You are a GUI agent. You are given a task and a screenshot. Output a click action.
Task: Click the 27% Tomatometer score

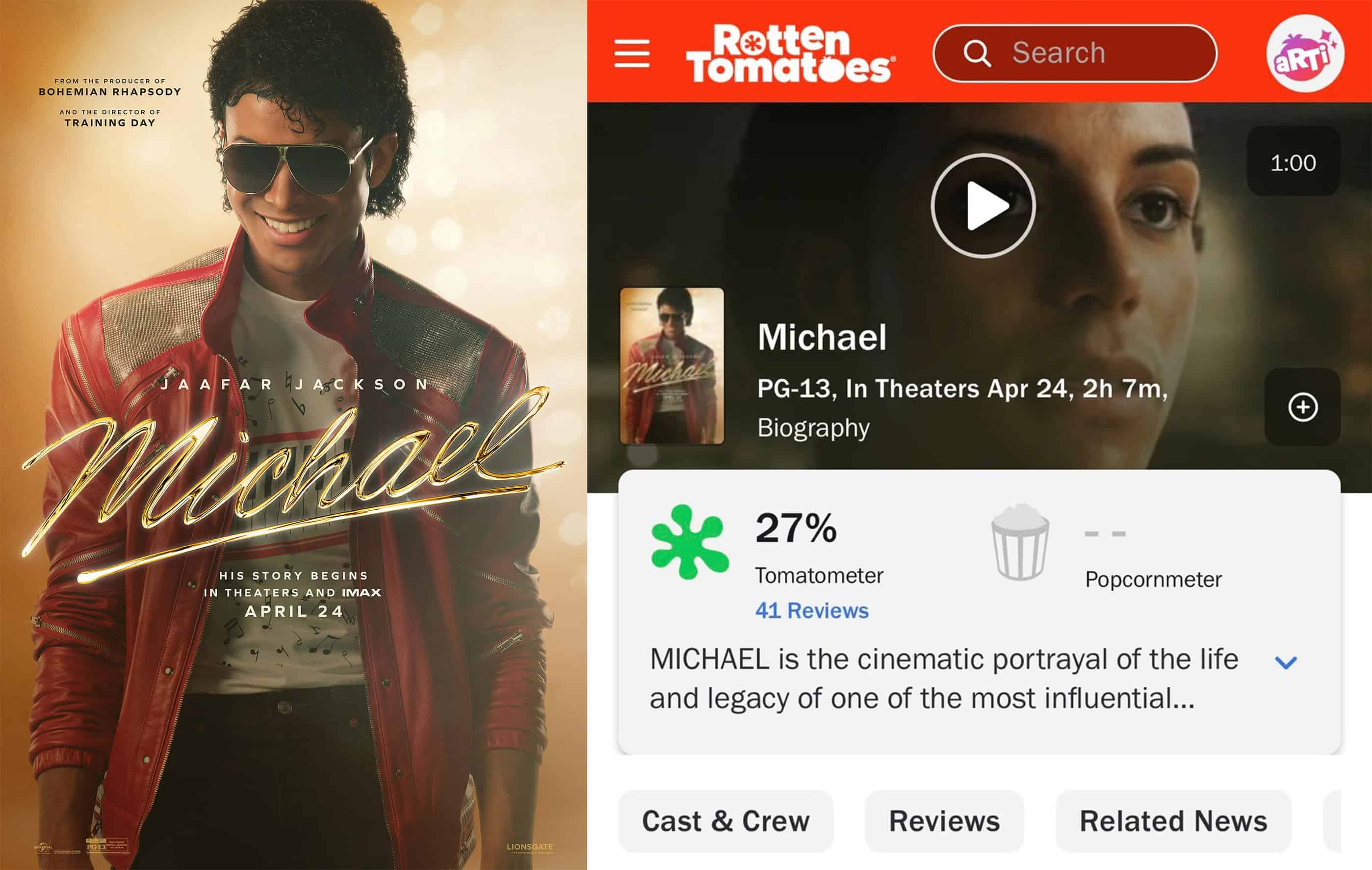[x=796, y=528]
